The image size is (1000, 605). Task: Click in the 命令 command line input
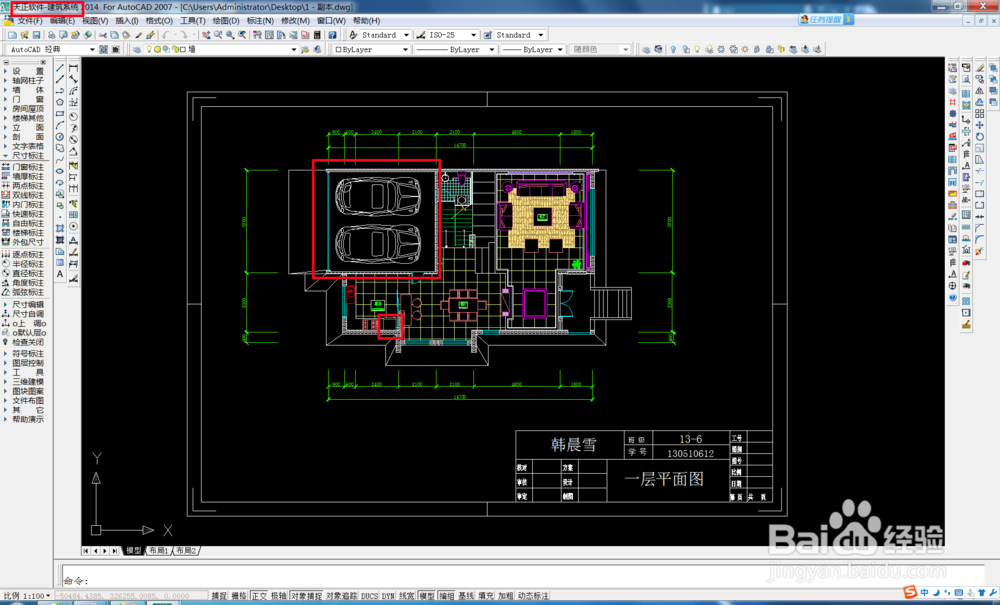[x=500, y=580]
